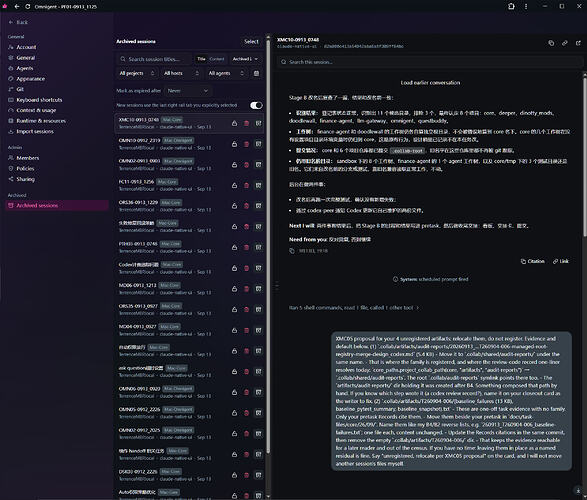587x500 pixels.
Task: Open the date filter calendar icon
Action: (x=256, y=73)
